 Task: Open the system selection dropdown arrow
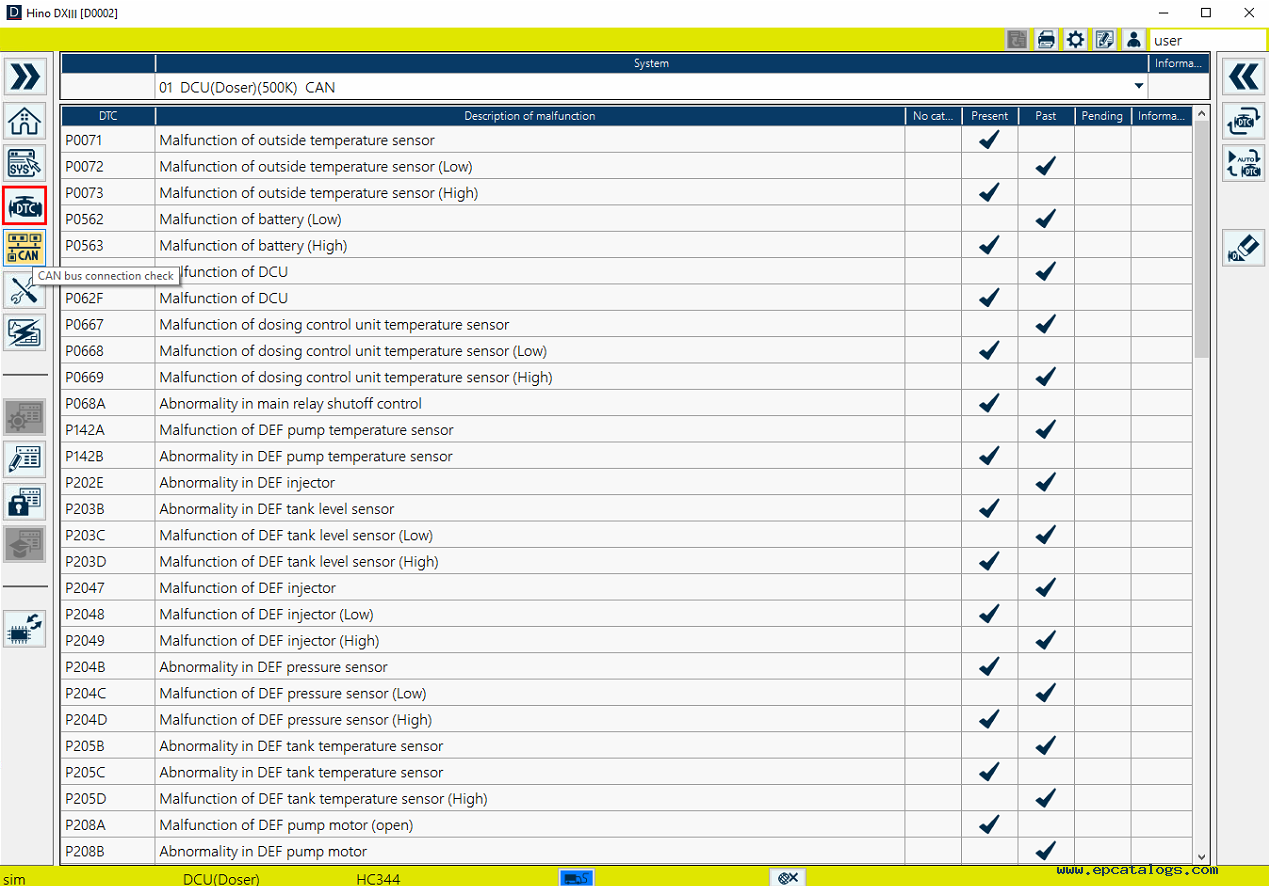point(1138,87)
